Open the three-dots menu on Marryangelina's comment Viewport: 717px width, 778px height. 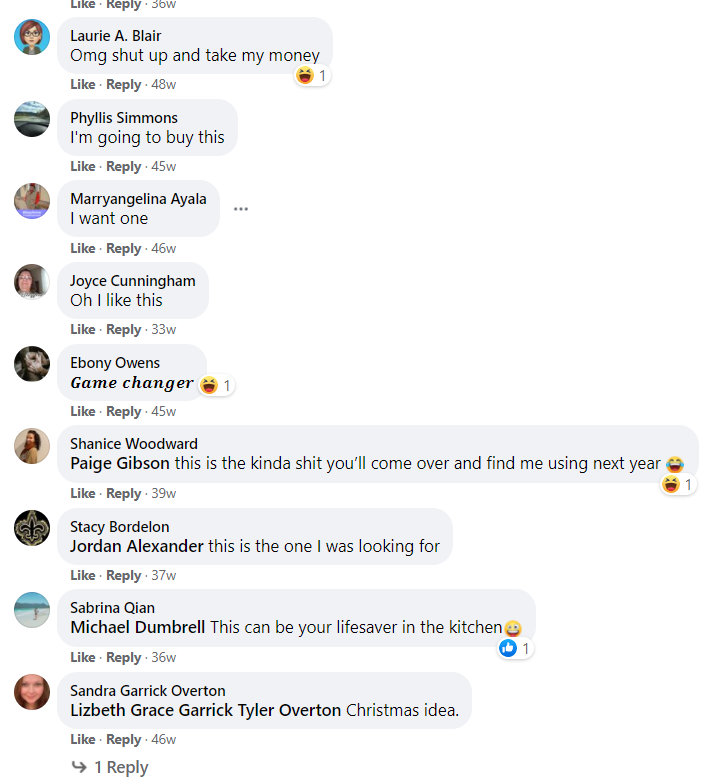[x=240, y=209]
